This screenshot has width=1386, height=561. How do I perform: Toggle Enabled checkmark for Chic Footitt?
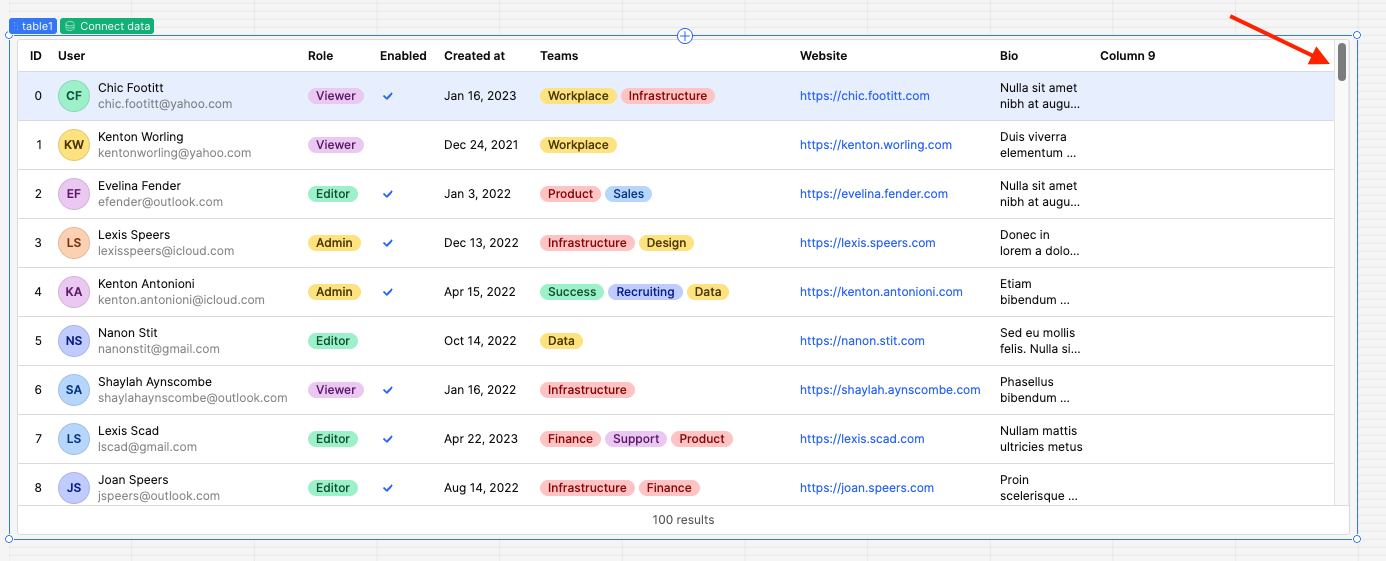(x=388, y=96)
